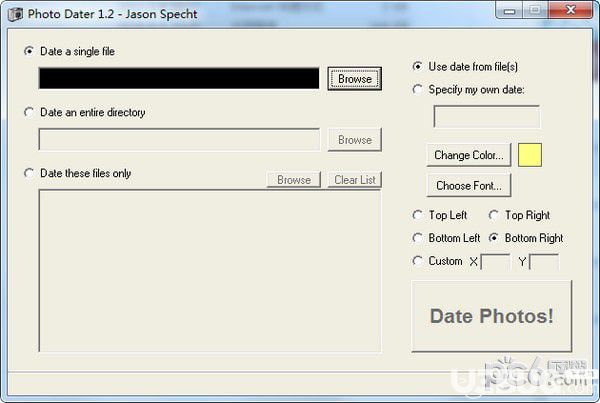Screen dimensions: 600x403
Task: Click the yellow color swatch
Action: [530, 155]
